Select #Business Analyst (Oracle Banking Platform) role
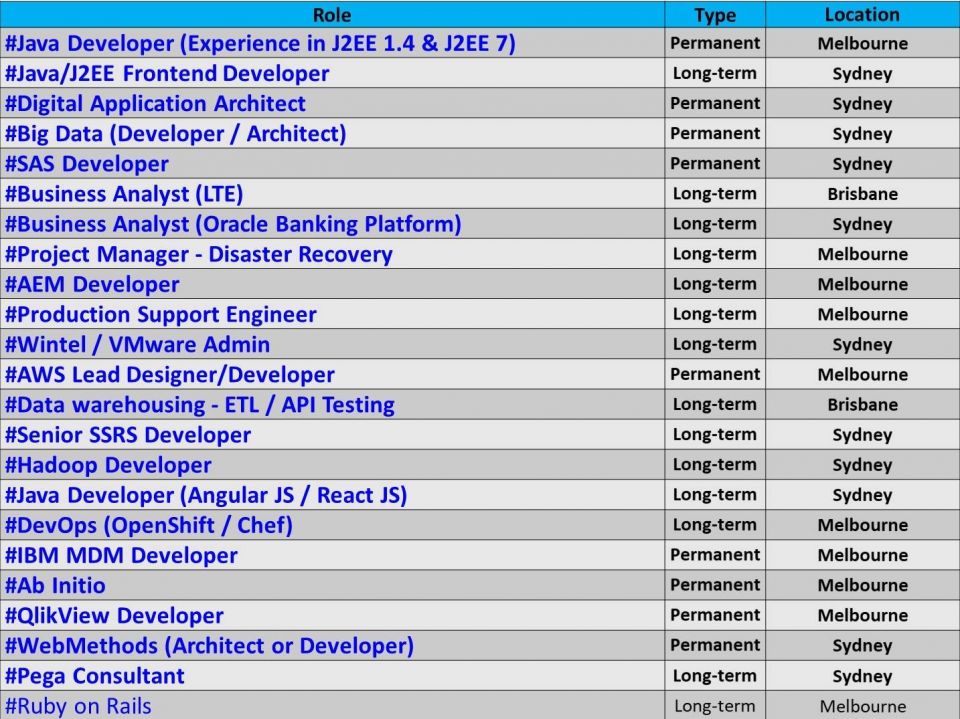 point(233,224)
